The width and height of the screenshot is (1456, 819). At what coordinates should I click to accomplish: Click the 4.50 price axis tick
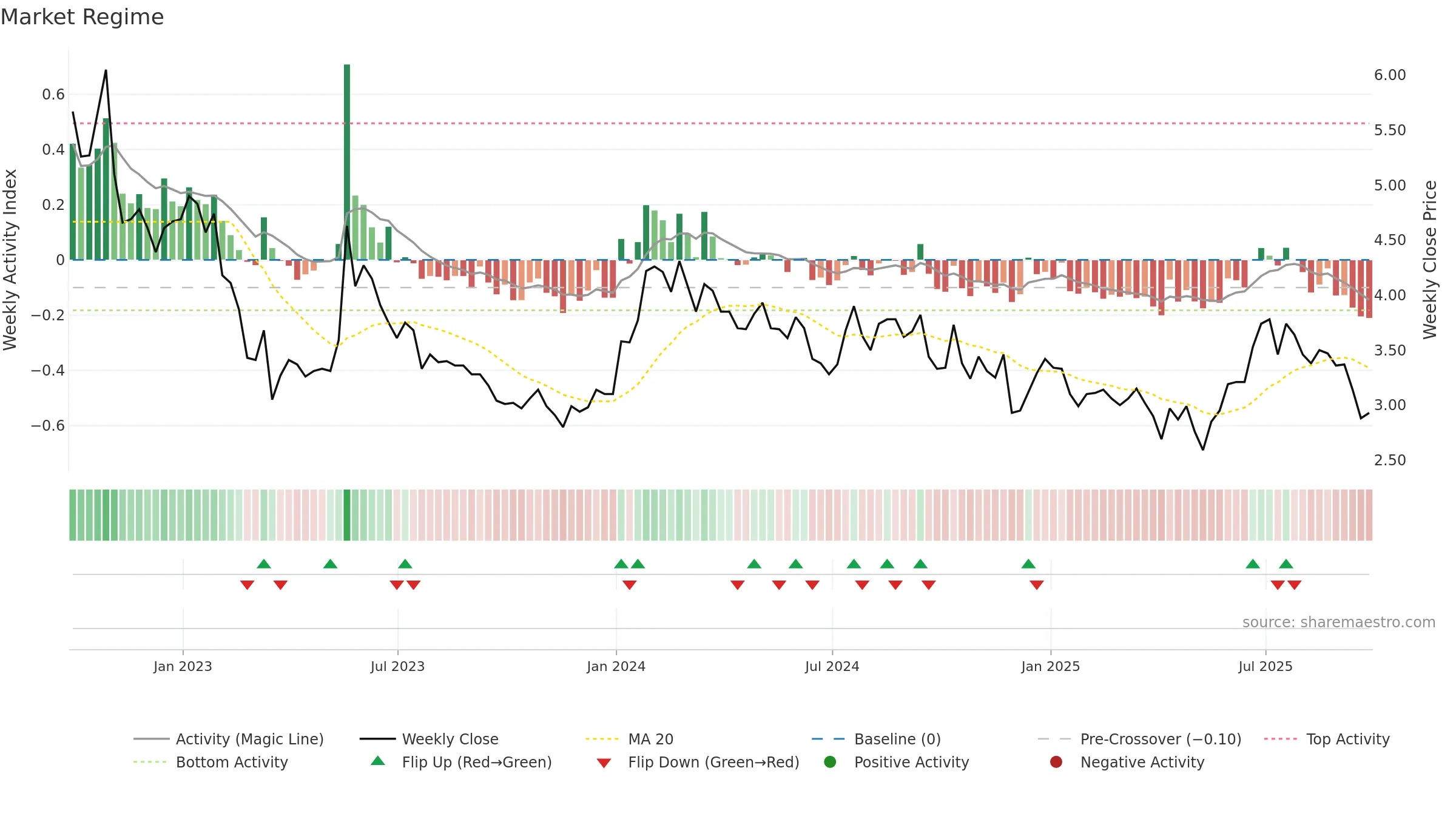pyautogui.click(x=1390, y=240)
